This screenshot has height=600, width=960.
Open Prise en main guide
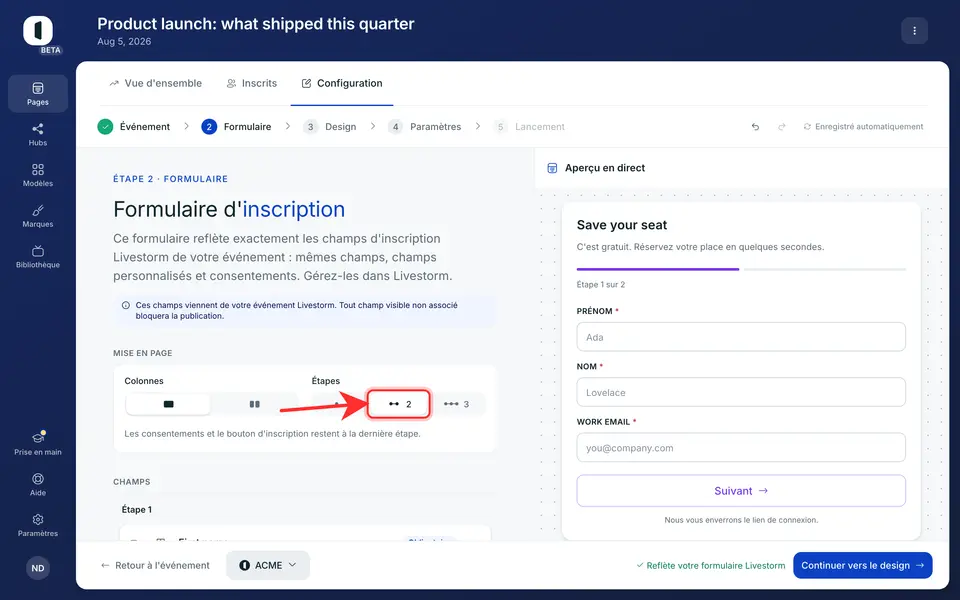[38, 443]
